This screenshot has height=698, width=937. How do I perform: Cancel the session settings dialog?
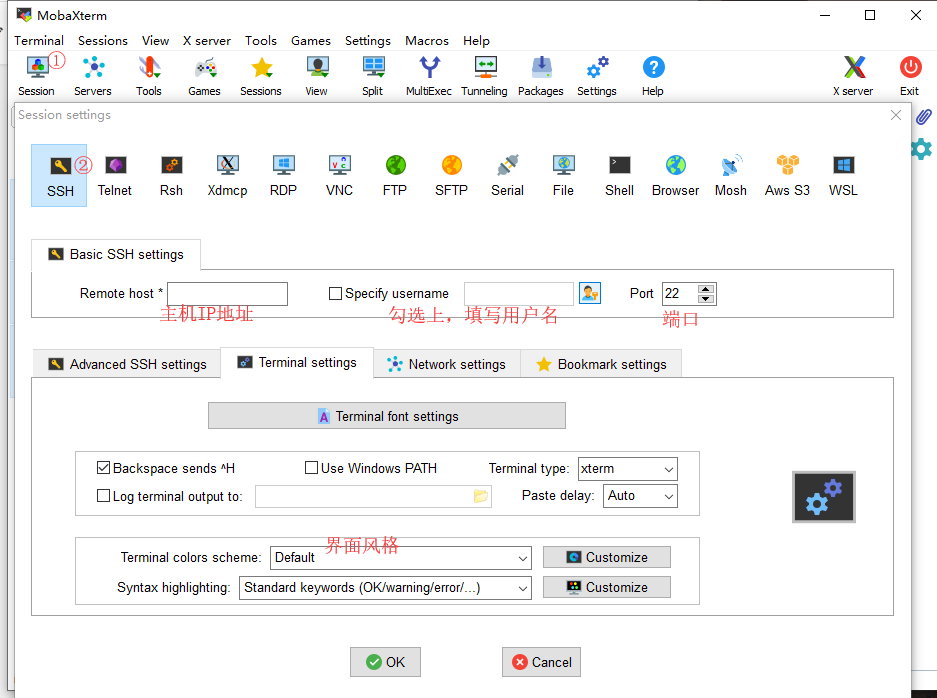click(541, 662)
